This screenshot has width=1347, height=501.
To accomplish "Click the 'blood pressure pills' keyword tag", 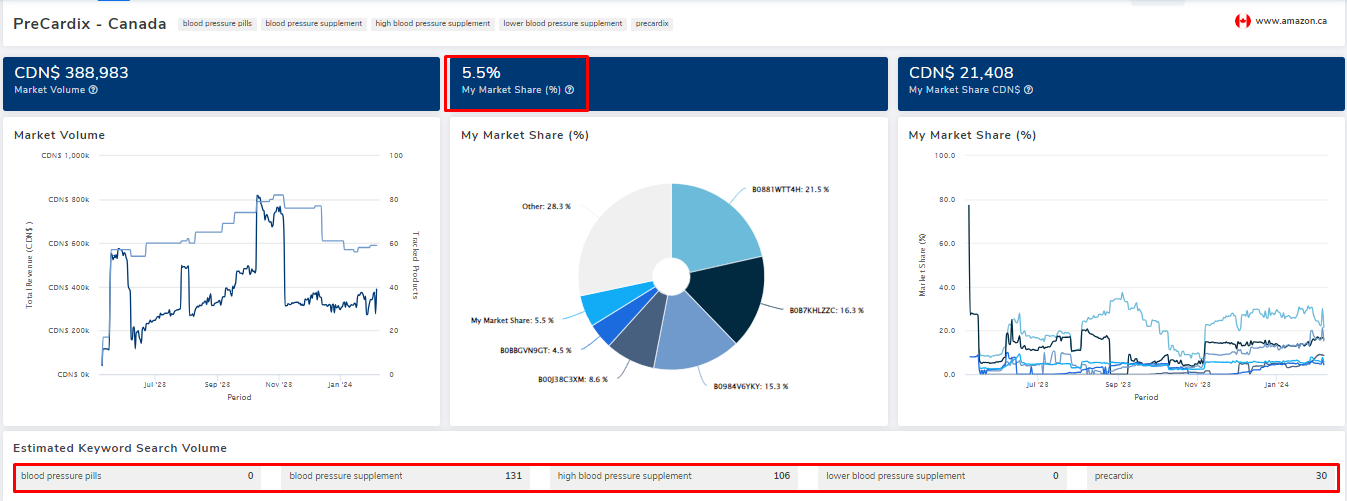I will pos(217,23).
